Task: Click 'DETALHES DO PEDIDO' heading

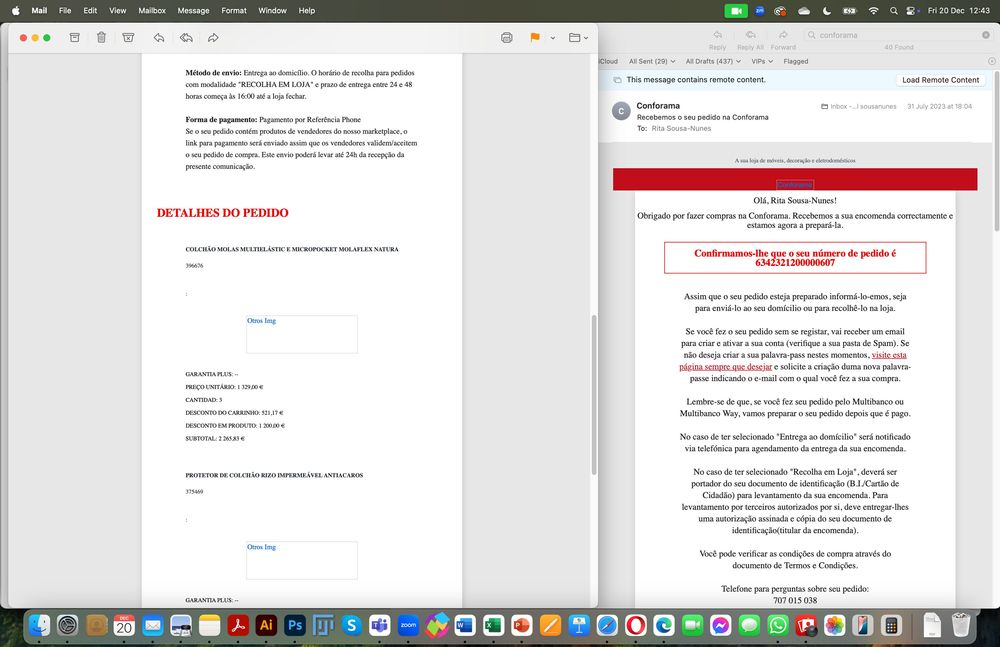Action: click(223, 213)
